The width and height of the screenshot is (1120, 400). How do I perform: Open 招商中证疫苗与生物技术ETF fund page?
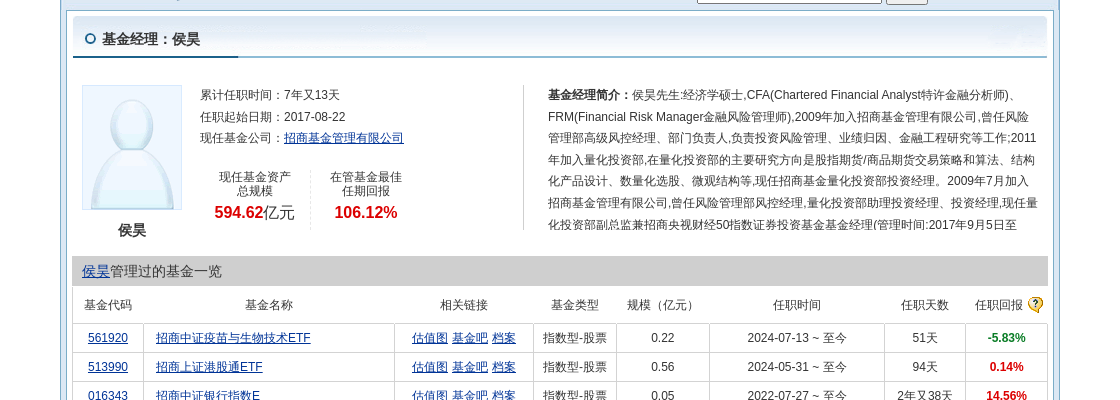pyautogui.click(x=233, y=338)
